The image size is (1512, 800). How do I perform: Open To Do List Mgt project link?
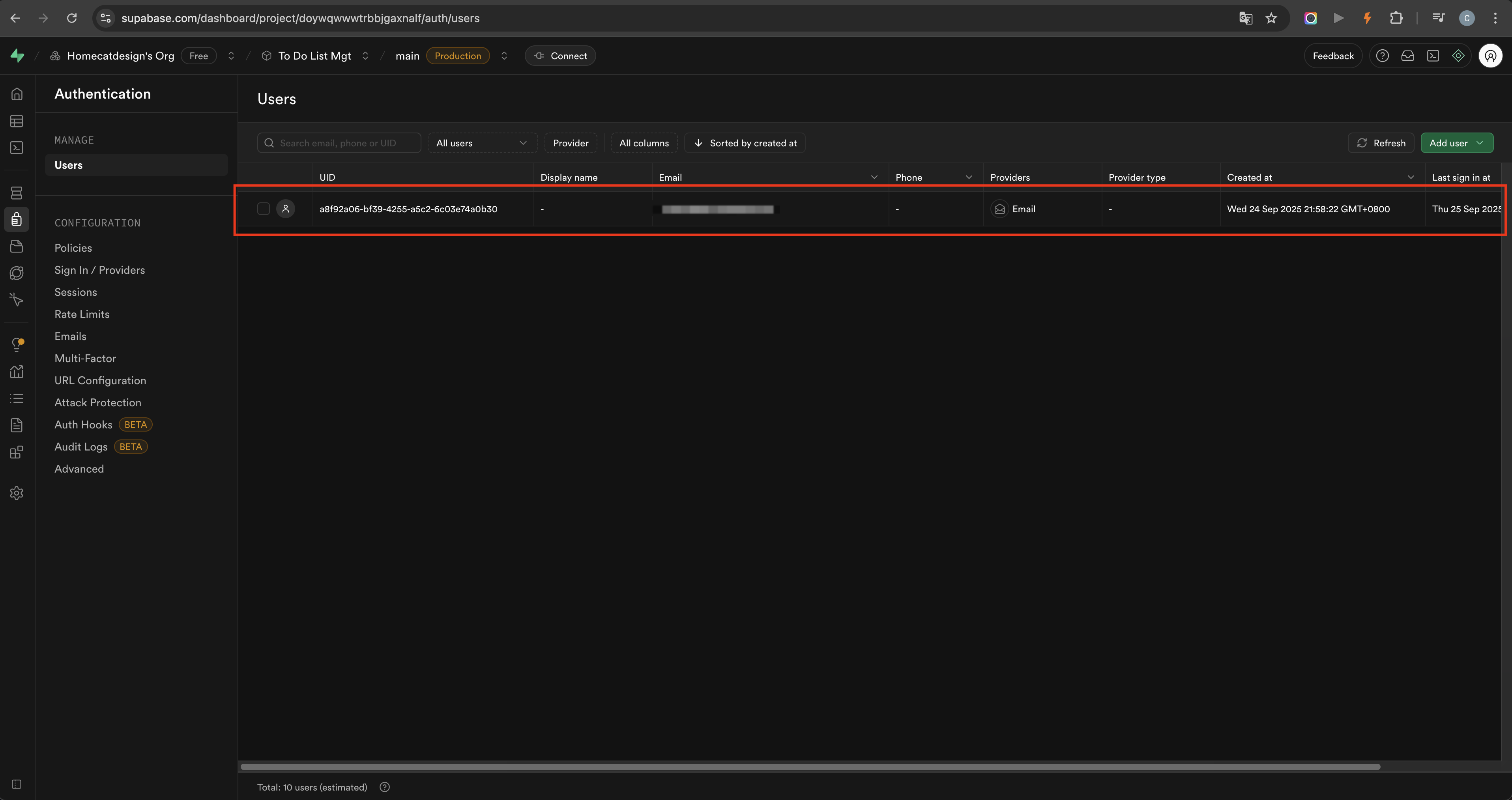(314, 56)
